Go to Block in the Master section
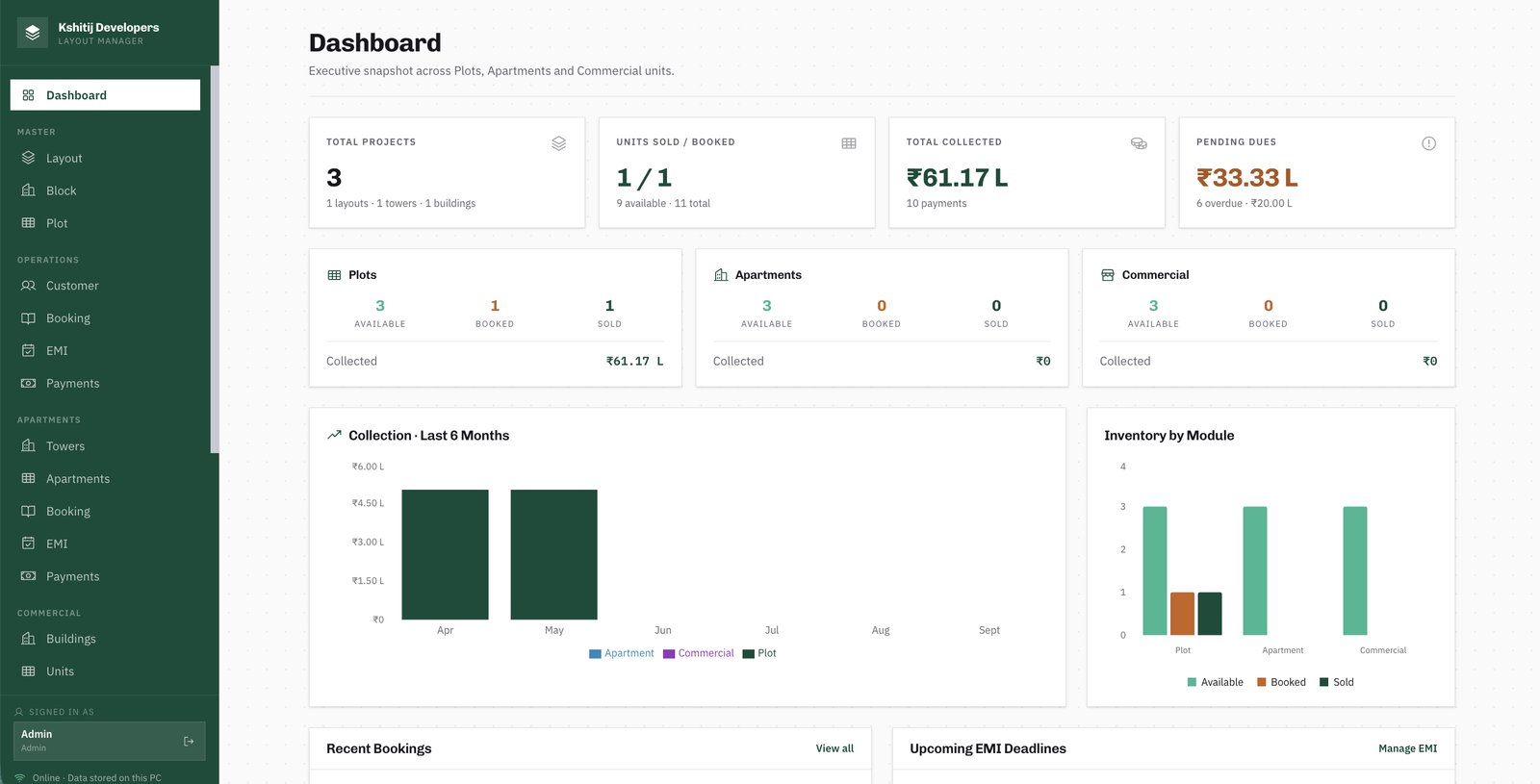The height and width of the screenshot is (784, 1540). [105, 190]
